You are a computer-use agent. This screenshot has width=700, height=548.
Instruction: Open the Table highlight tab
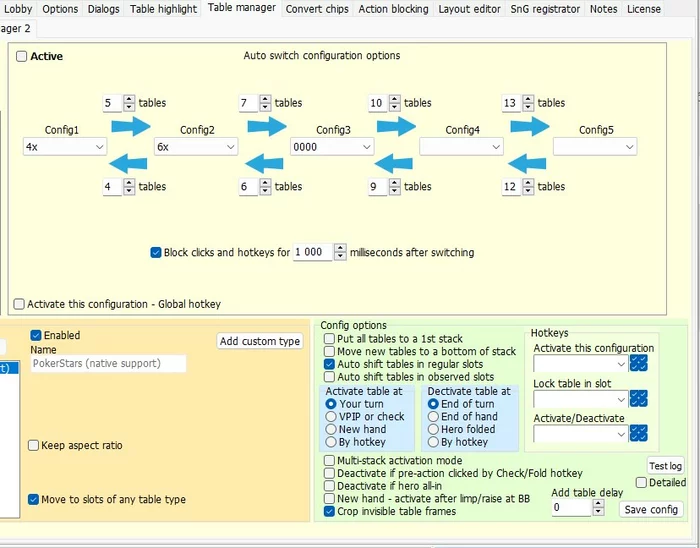(x=163, y=9)
